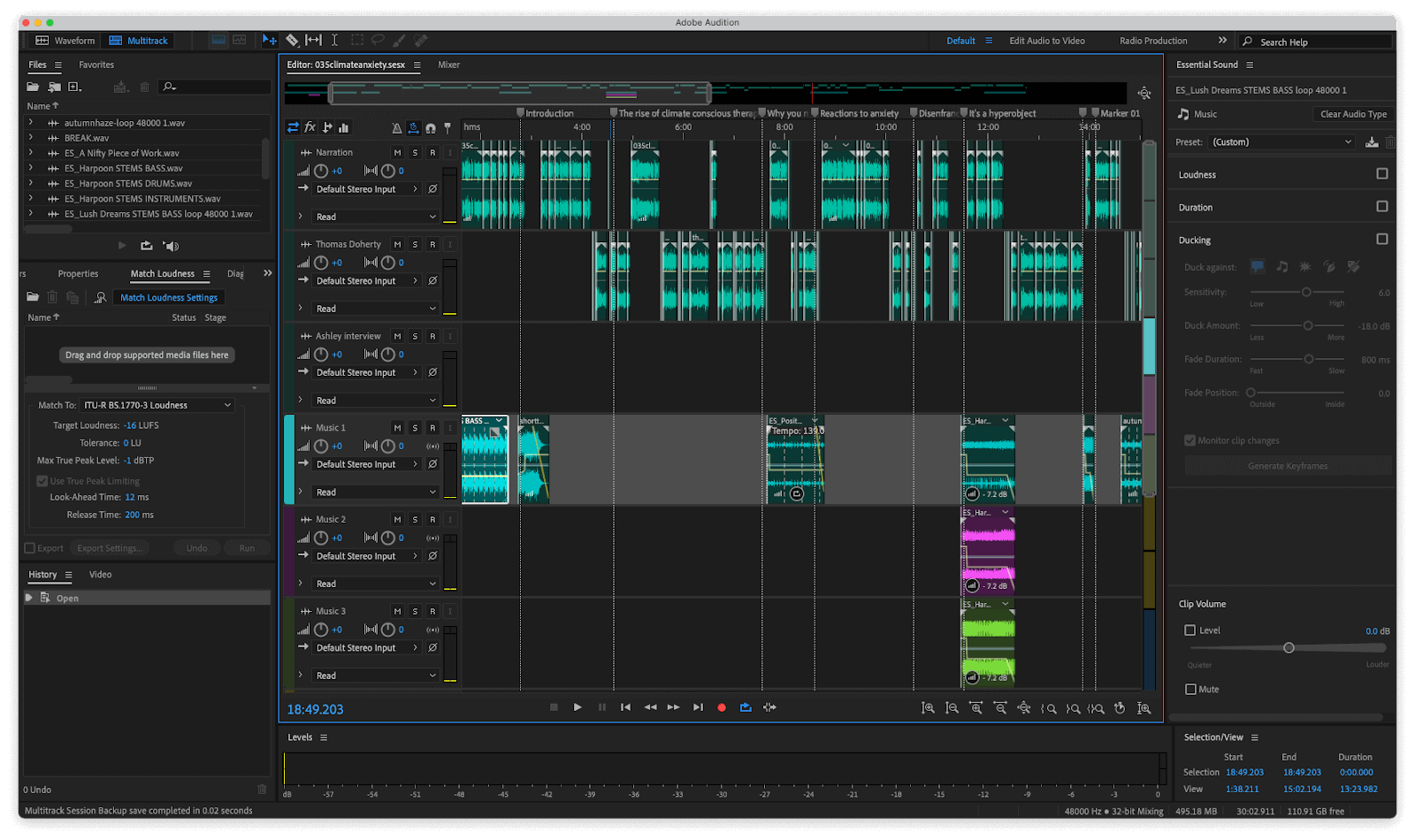Switch to the Waveform view

click(x=65, y=41)
